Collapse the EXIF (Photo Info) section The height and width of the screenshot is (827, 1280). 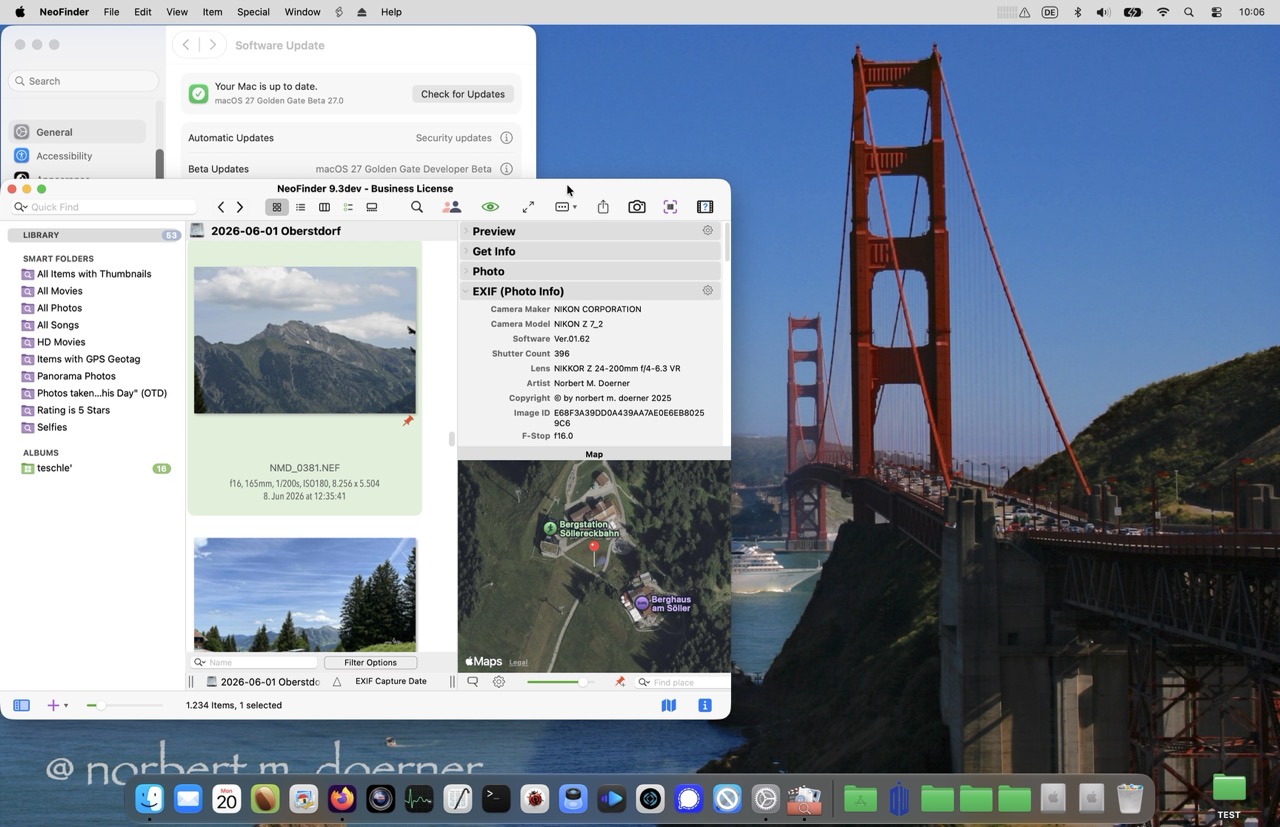coord(466,291)
